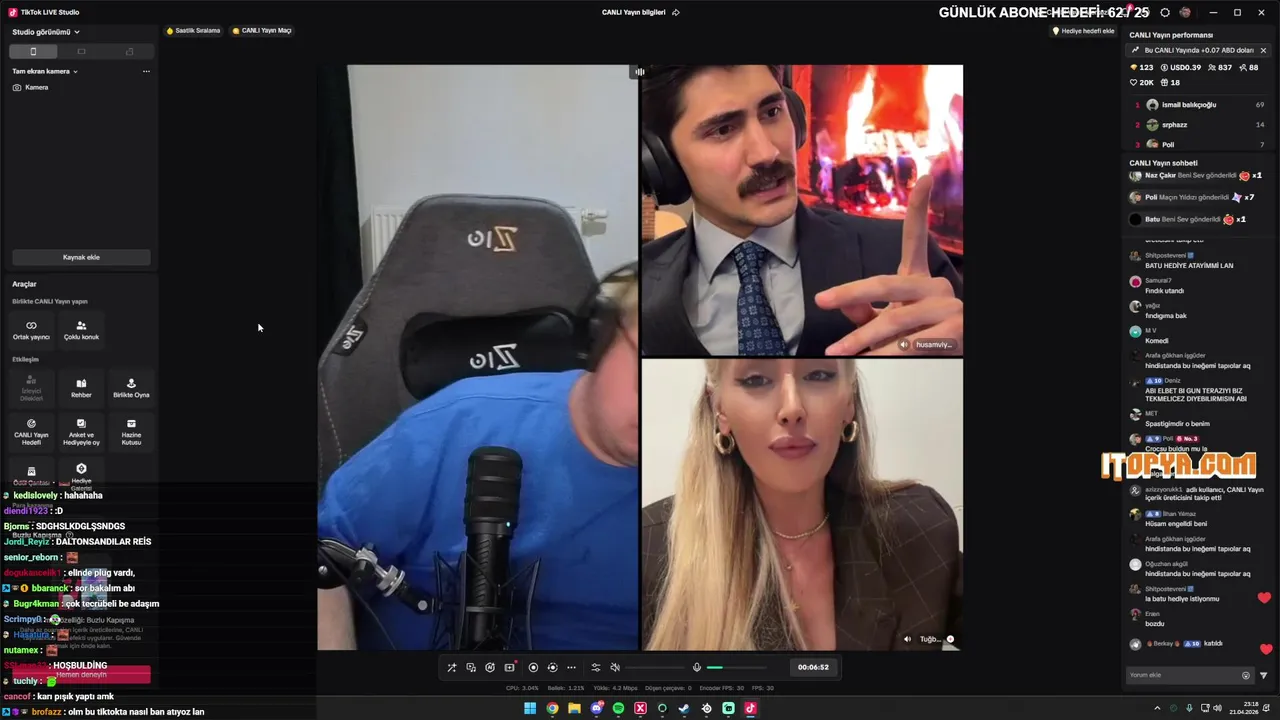Open the Çoklu konuk tool

[x=81, y=330]
